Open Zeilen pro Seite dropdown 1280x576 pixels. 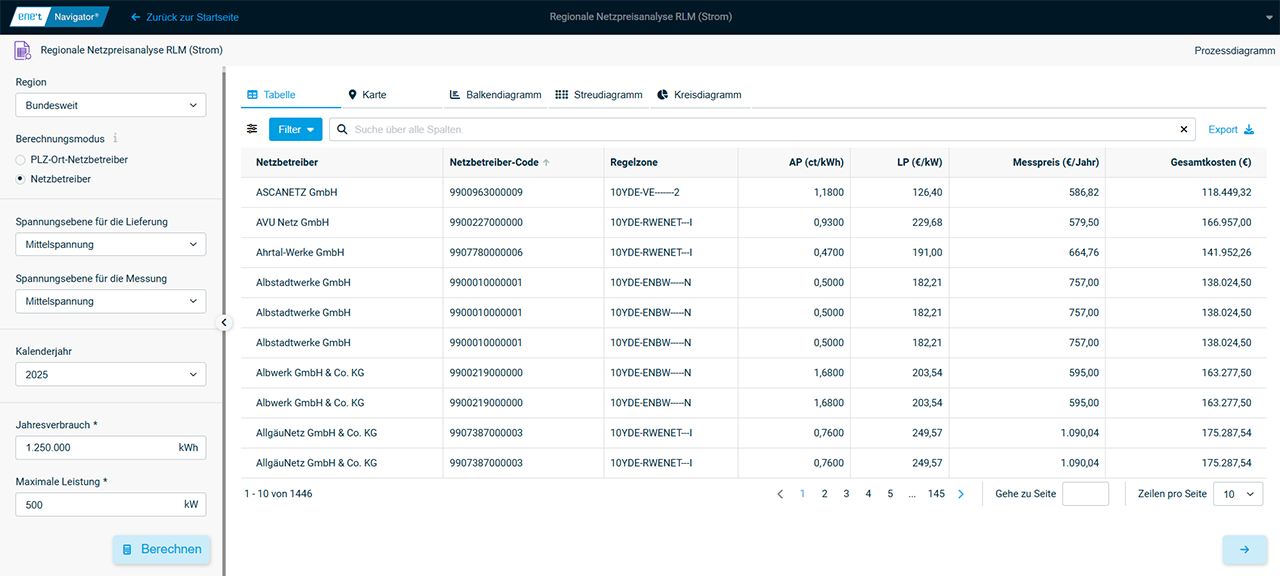click(x=1237, y=494)
